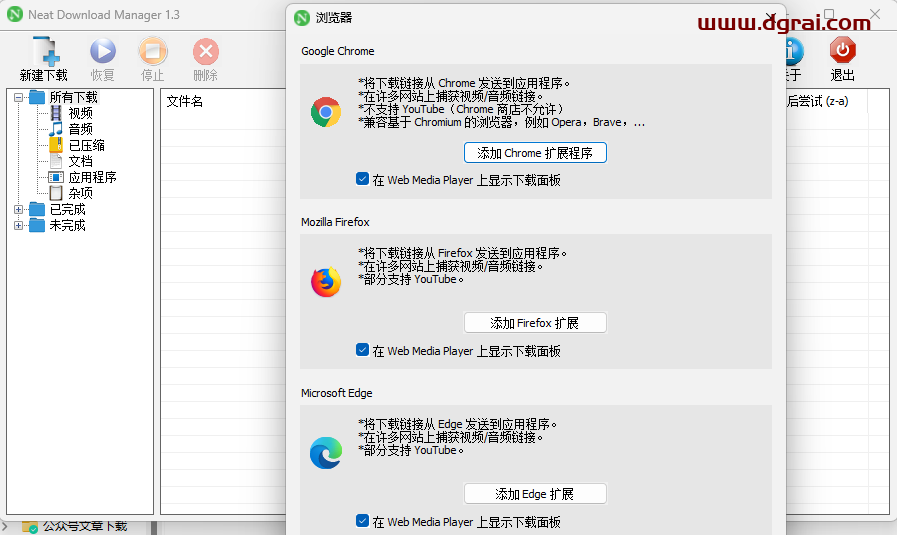Click the 删除 (Delete) toolbar icon
The height and width of the screenshot is (535, 897).
tap(205, 52)
